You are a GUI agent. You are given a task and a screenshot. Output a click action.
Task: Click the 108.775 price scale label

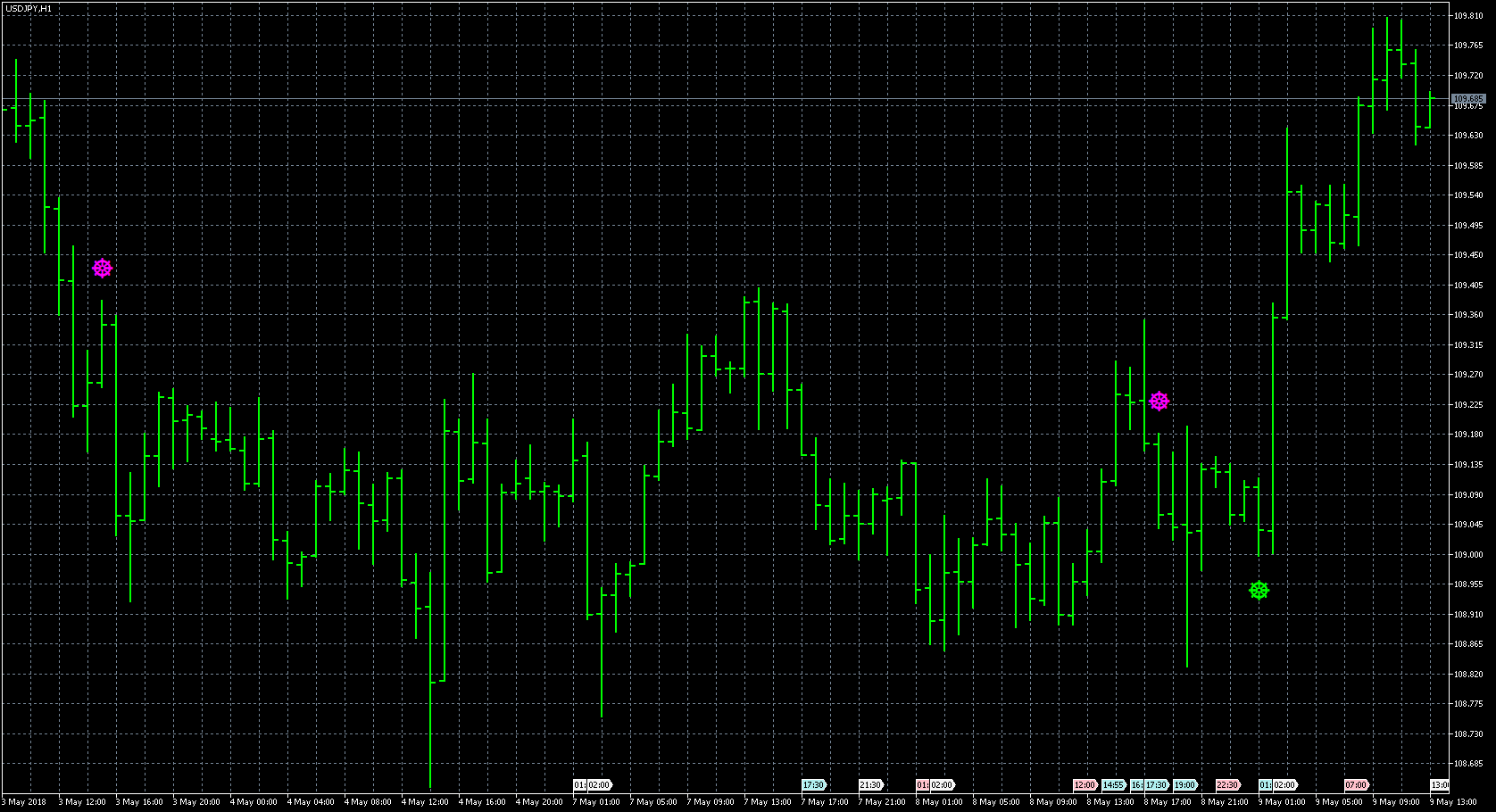pyautogui.click(x=1468, y=703)
